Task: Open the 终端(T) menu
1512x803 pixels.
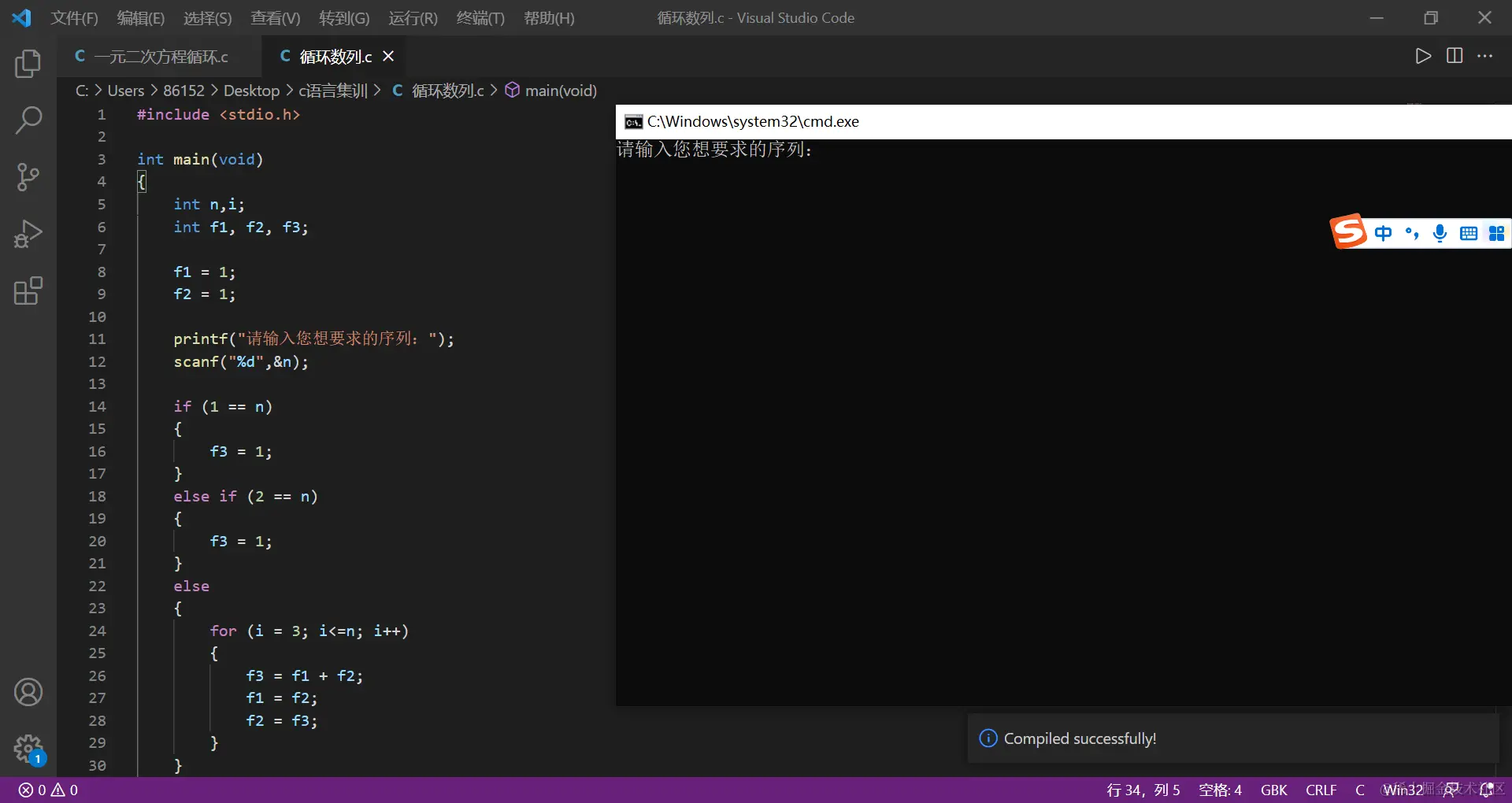Action: [480, 18]
